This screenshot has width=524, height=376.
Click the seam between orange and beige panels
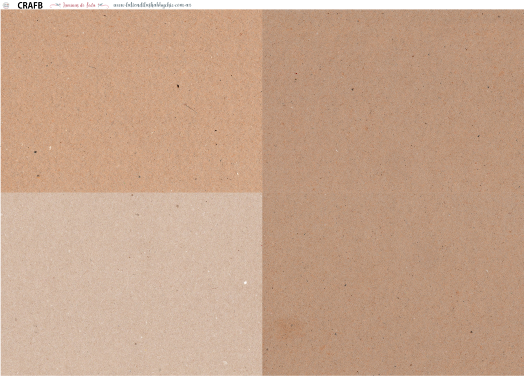[132, 193]
